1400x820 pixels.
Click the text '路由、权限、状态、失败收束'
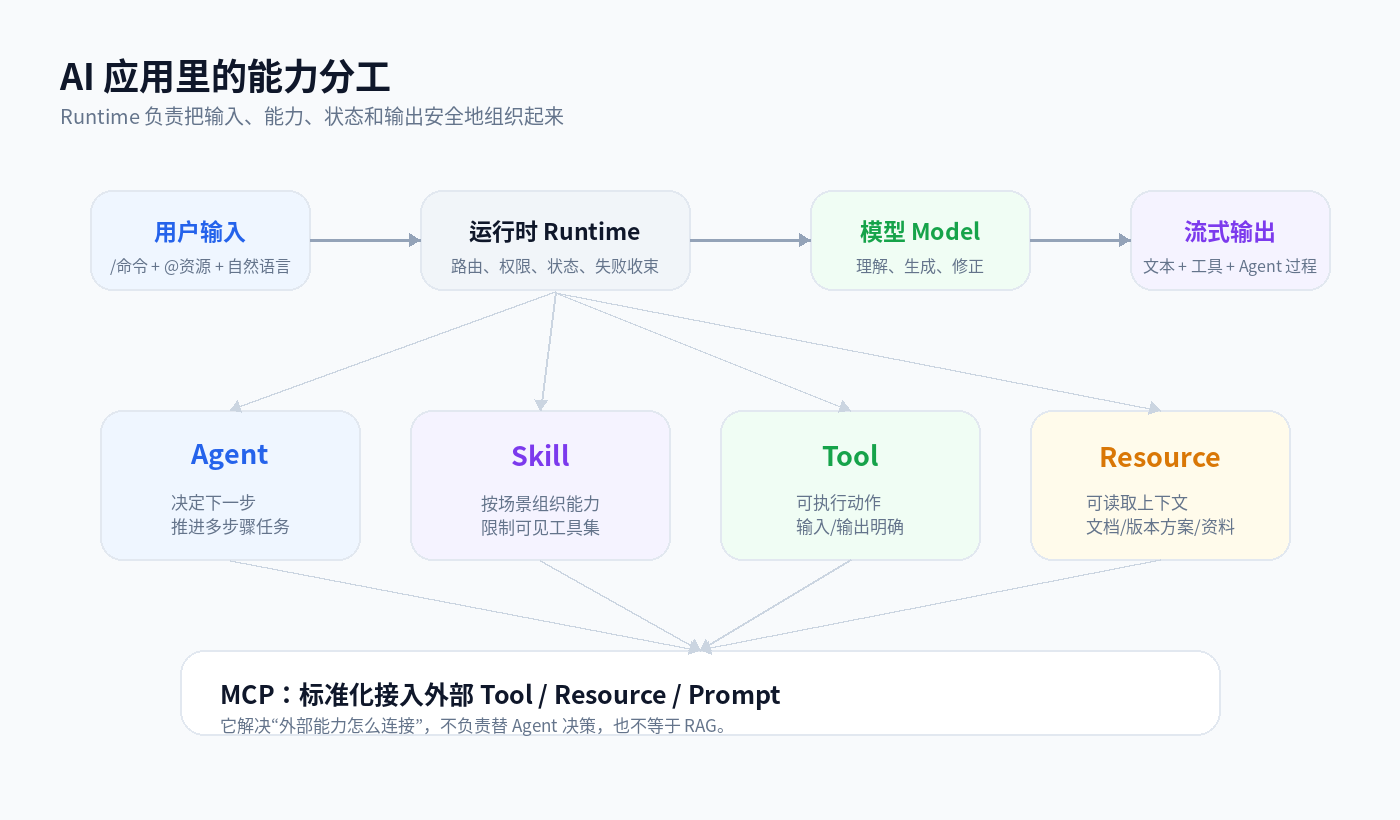(555, 266)
